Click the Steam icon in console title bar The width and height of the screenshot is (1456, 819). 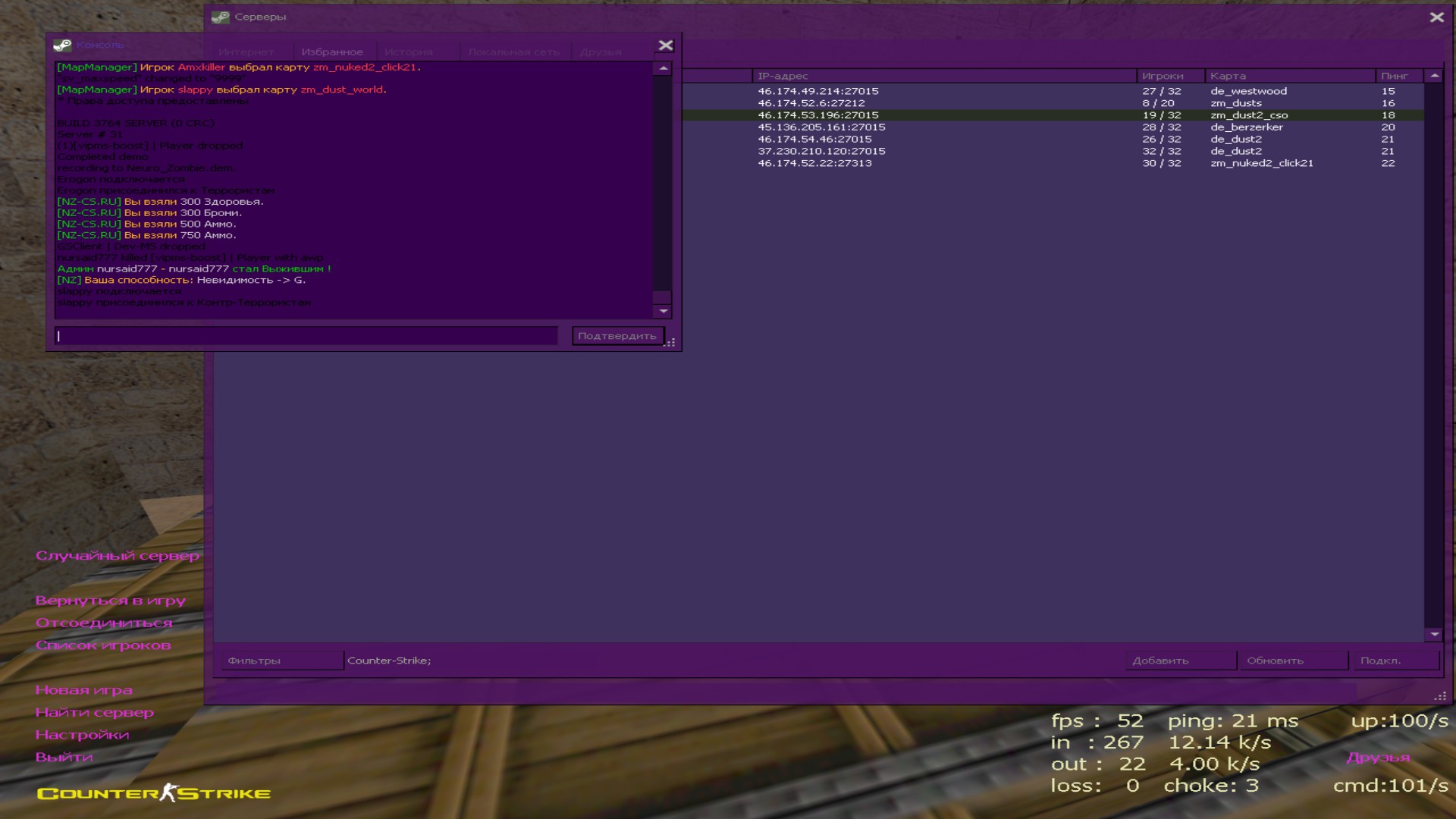coord(62,45)
